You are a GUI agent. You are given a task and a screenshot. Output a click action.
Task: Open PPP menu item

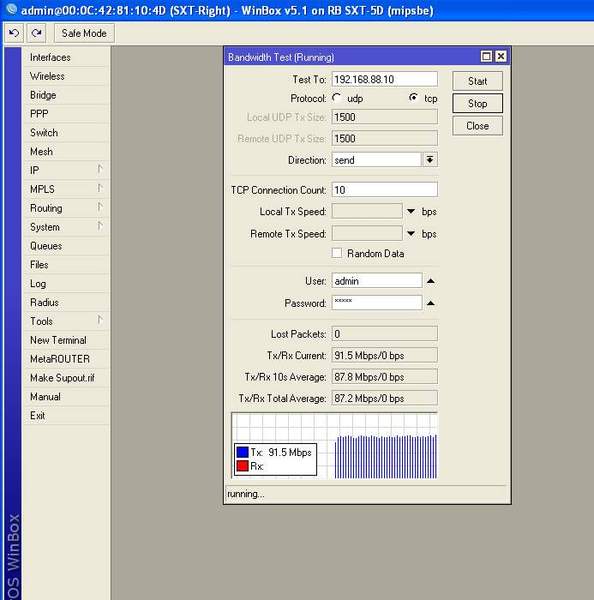click(x=67, y=114)
